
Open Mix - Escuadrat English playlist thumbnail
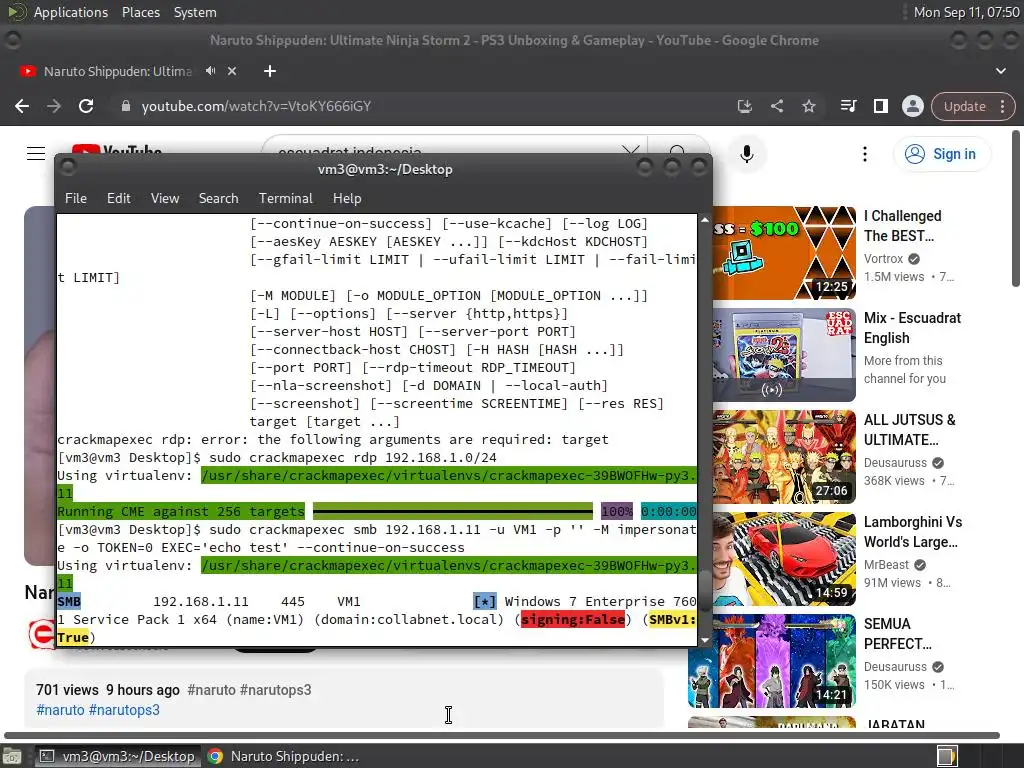[x=784, y=355]
